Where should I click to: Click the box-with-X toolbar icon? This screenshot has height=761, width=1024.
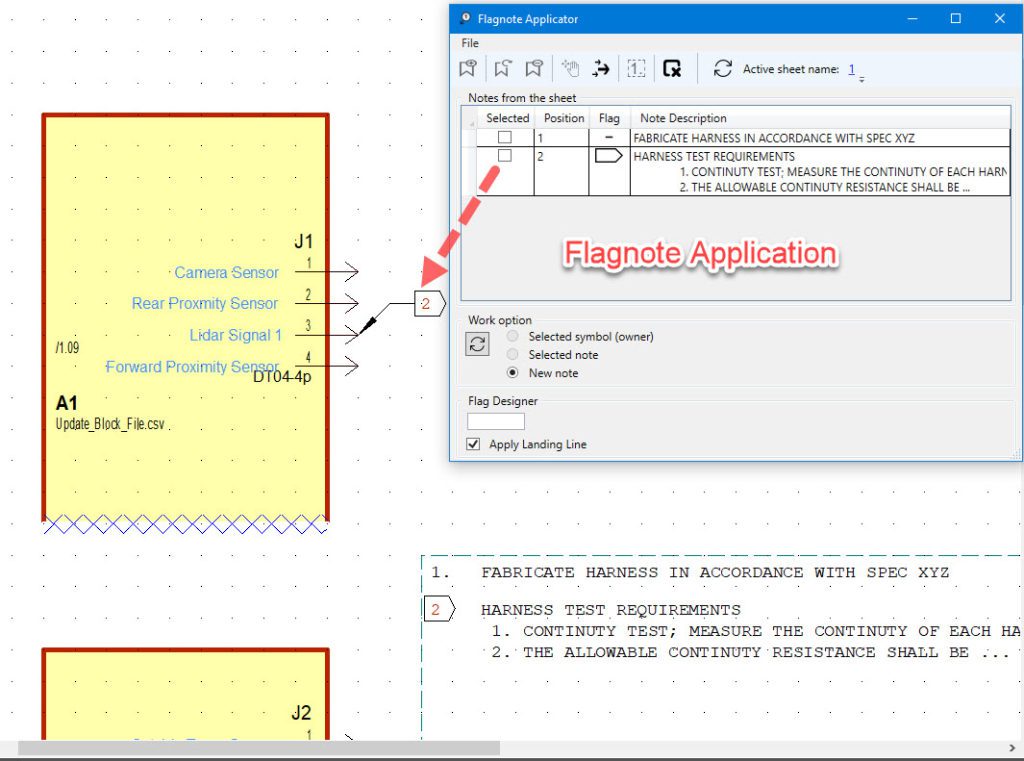[672, 69]
